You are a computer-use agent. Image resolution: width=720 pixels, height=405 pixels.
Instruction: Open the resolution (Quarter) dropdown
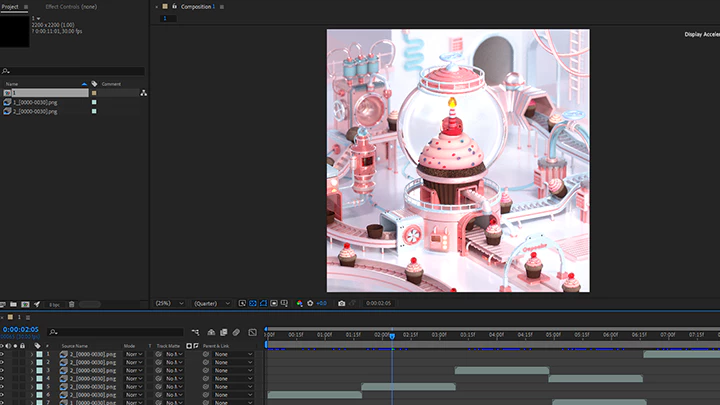tap(212, 303)
